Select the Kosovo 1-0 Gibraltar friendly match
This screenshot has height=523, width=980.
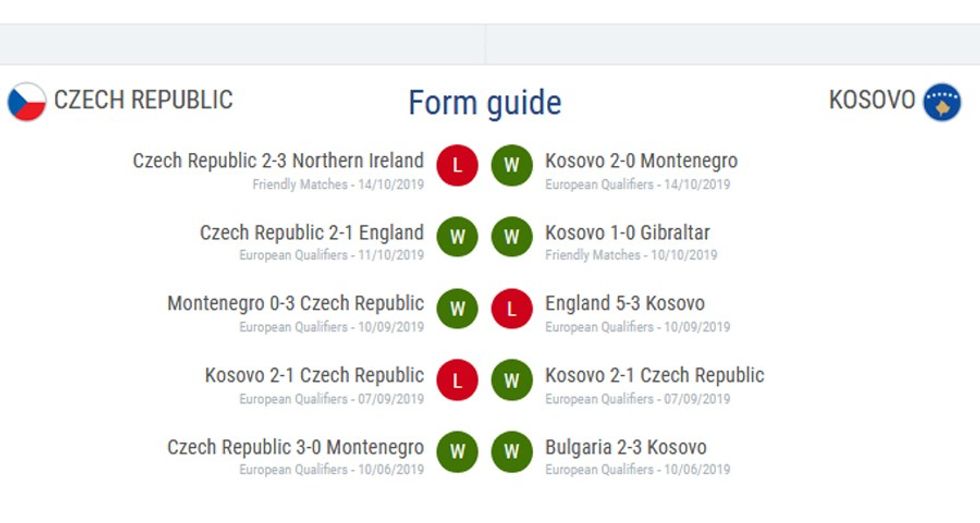click(627, 233)
